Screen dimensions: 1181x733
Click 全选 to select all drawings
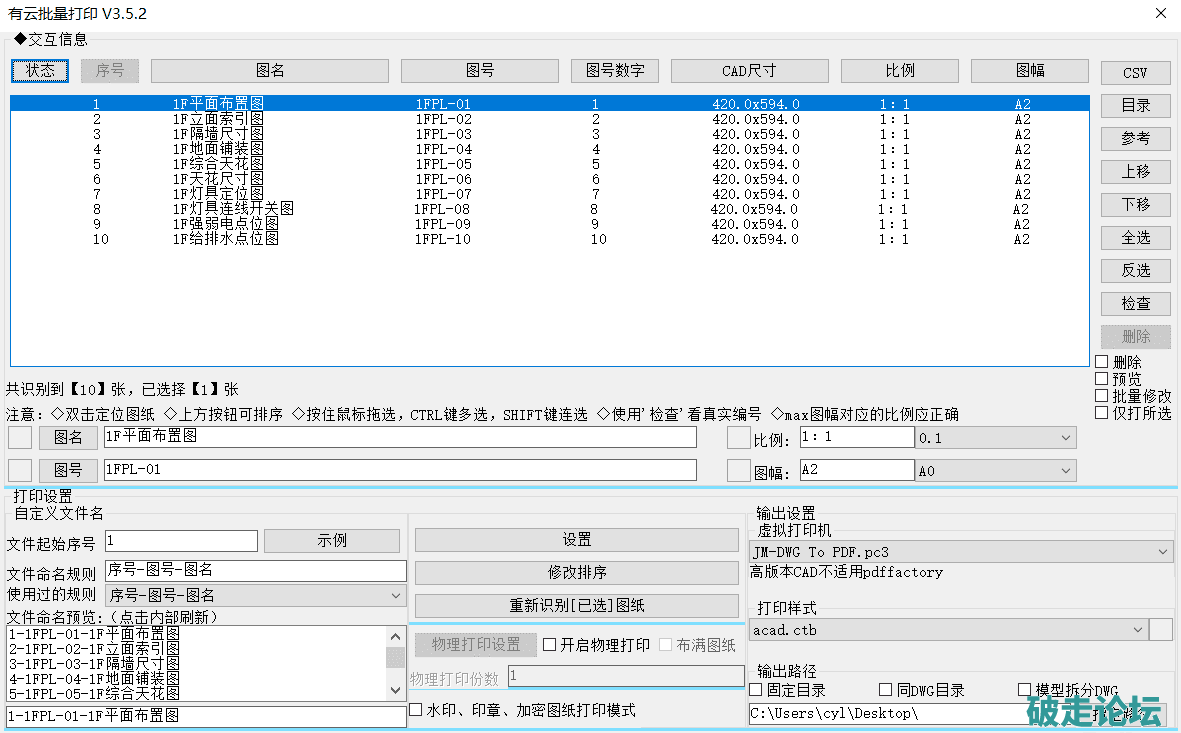[x=1135, y=237]
